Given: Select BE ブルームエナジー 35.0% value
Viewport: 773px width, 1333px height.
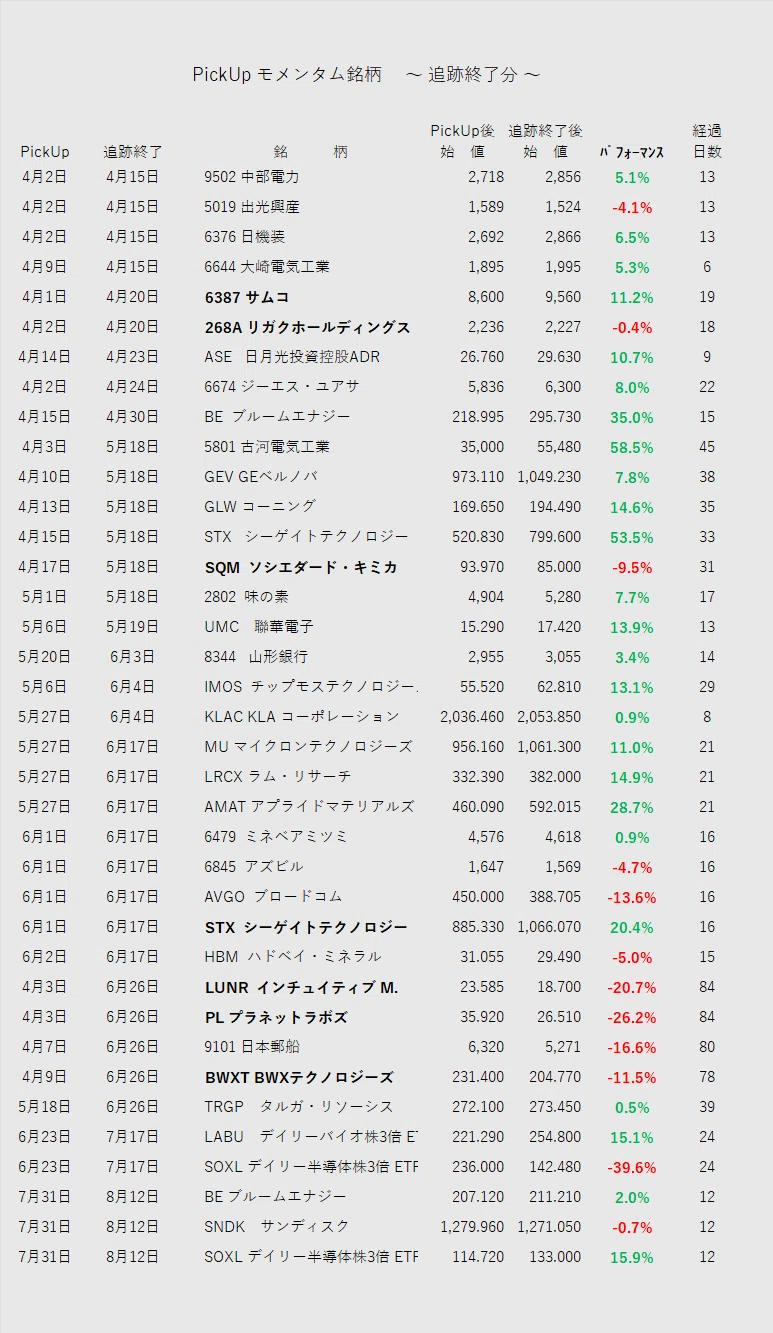Looking at the screenshot, I should (x=632, y=417).
